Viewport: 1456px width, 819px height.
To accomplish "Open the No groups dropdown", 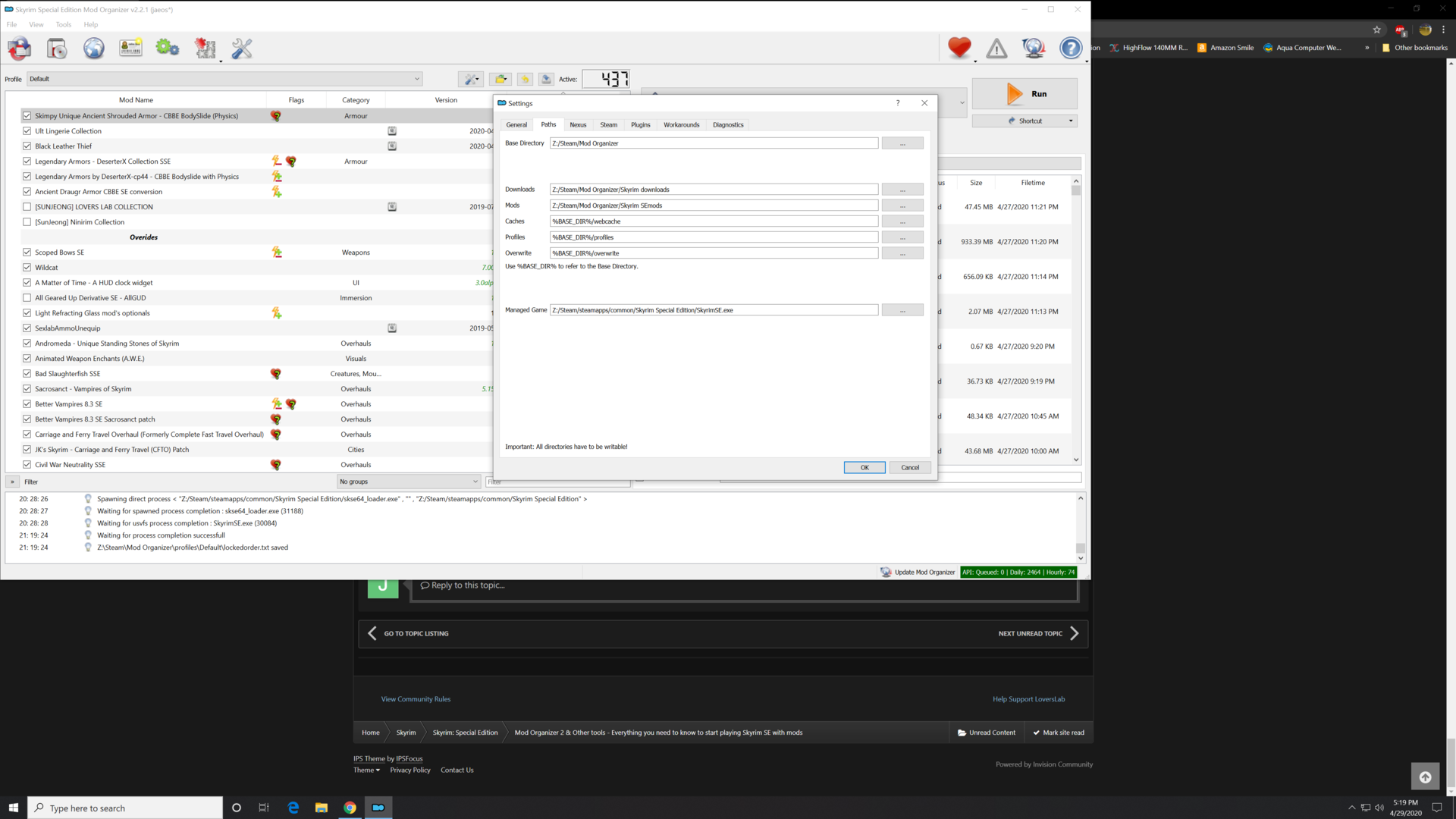I will (409, 482).
